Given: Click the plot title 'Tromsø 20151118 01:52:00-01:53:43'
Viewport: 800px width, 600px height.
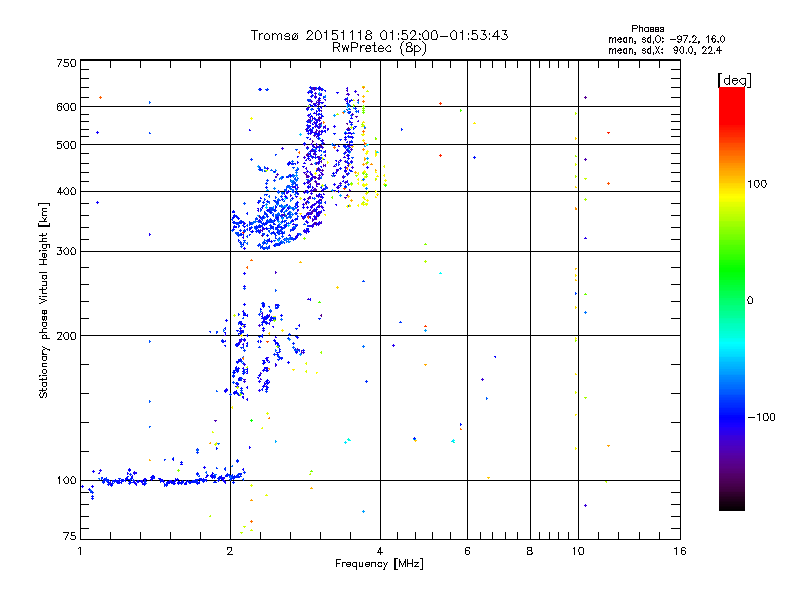Looking at the screenshot, I should coord(379,35).
